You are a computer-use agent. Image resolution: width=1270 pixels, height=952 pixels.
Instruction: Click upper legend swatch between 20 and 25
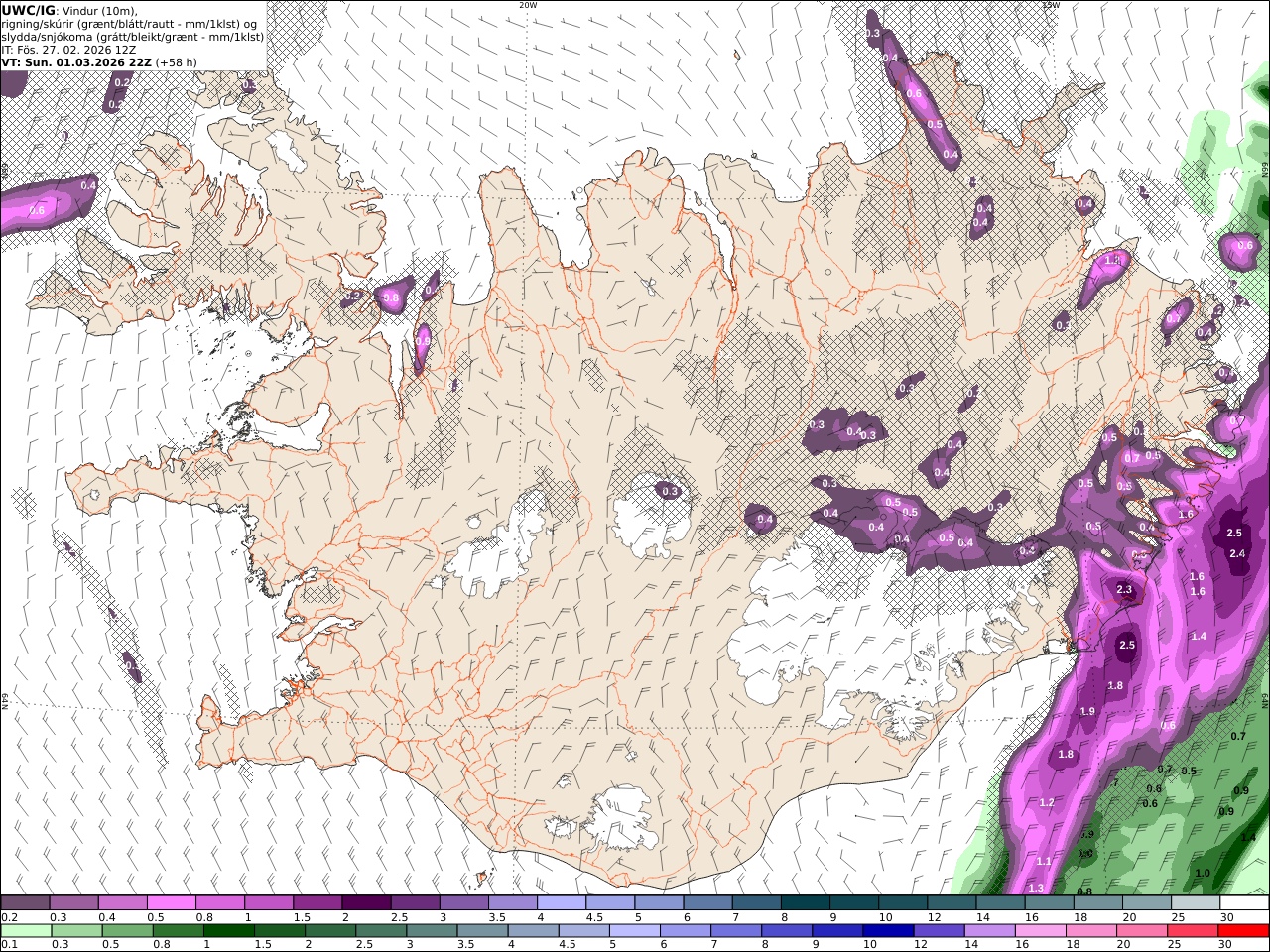point(1145,903)
